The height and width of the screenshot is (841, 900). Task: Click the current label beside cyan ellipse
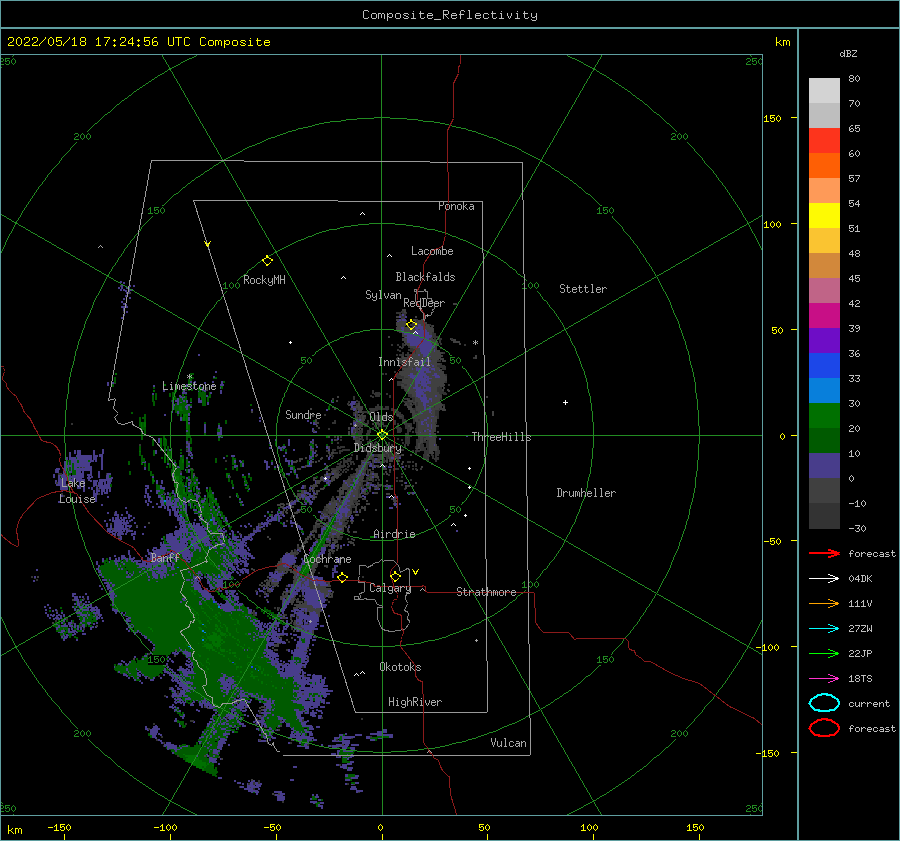pyautogui.click(x=868, y=703)
